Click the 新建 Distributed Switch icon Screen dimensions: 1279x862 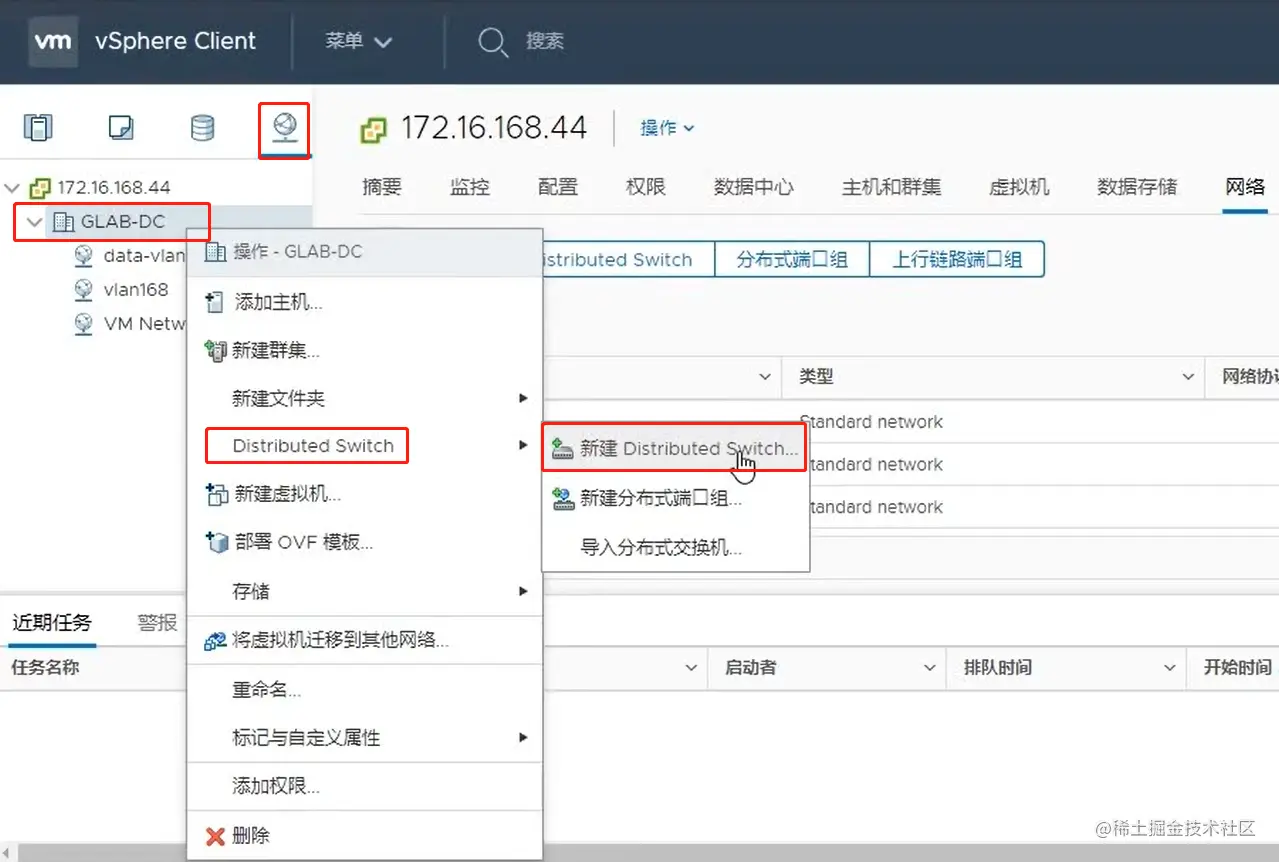[563, 449]
